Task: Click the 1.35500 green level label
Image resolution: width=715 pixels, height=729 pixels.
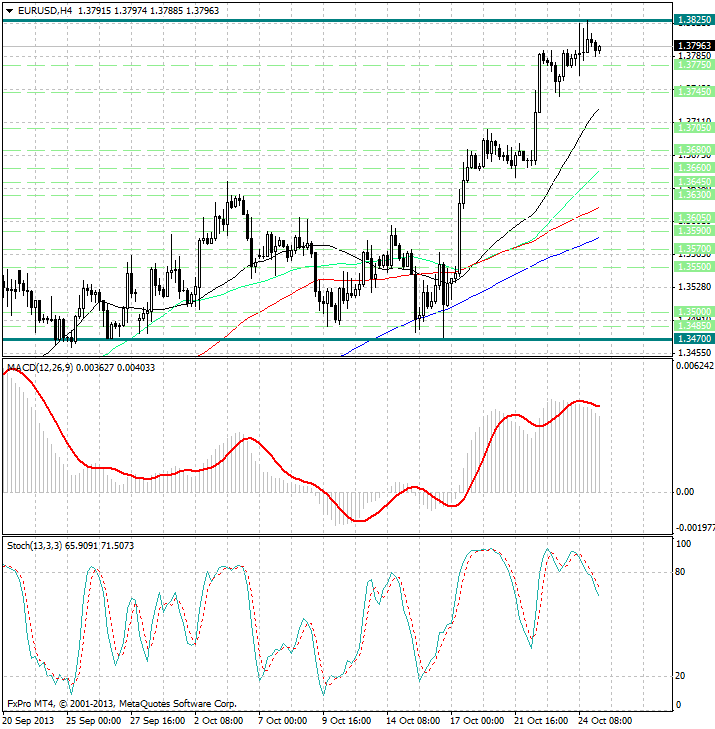Action: 694,266
